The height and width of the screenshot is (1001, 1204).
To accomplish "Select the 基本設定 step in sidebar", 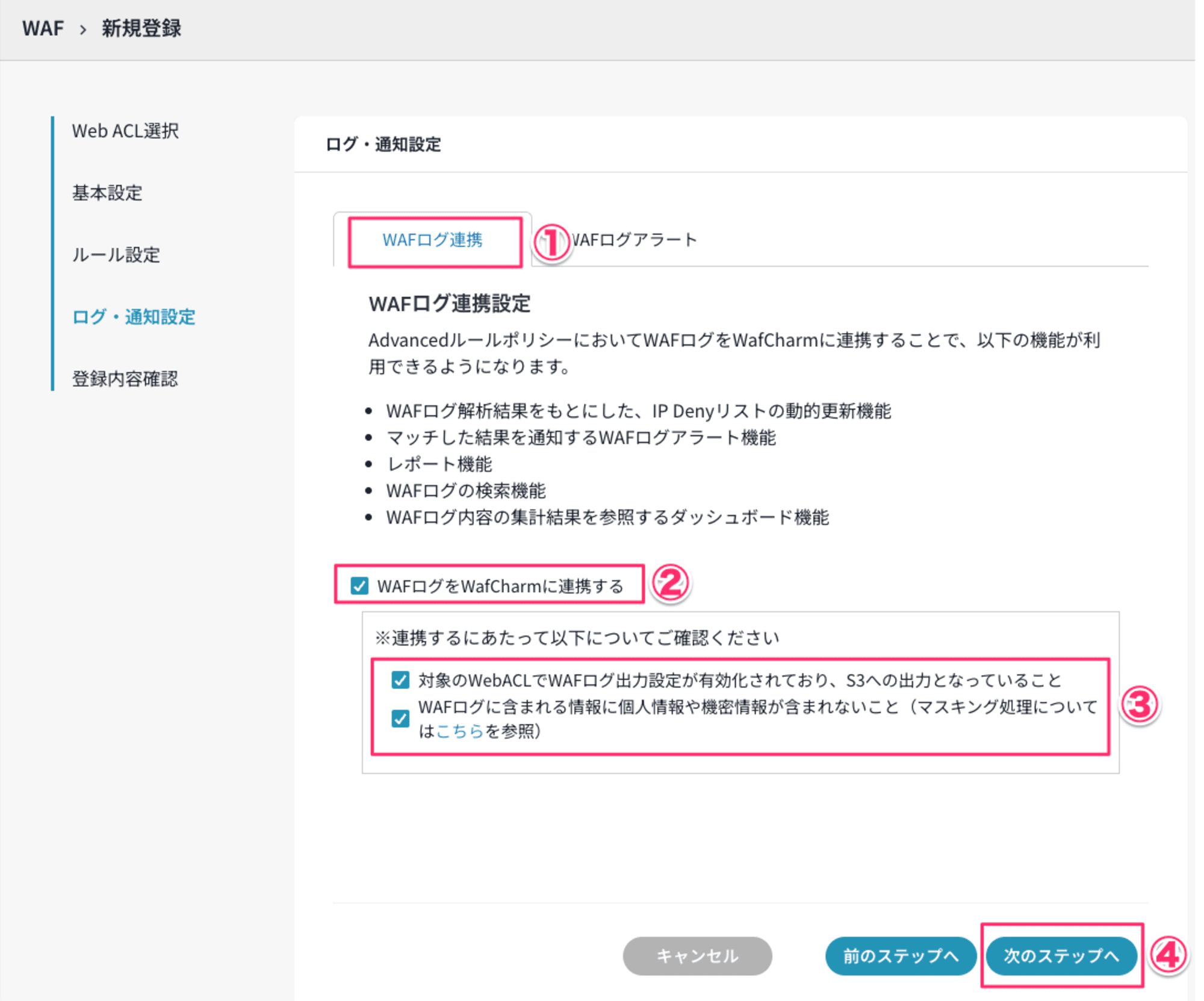I will (x=107, y=193).
